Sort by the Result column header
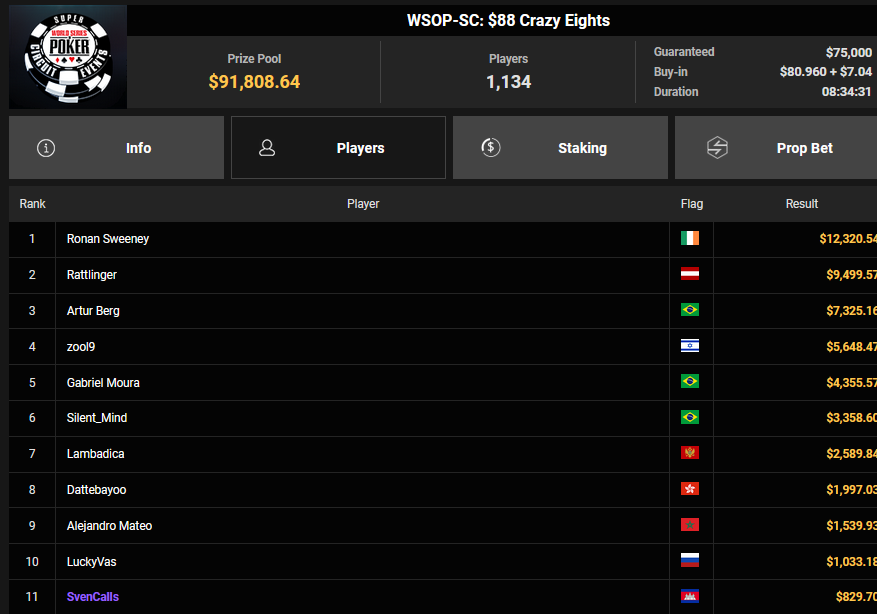This screenshot has width=877, height=614. coord(801,204)
